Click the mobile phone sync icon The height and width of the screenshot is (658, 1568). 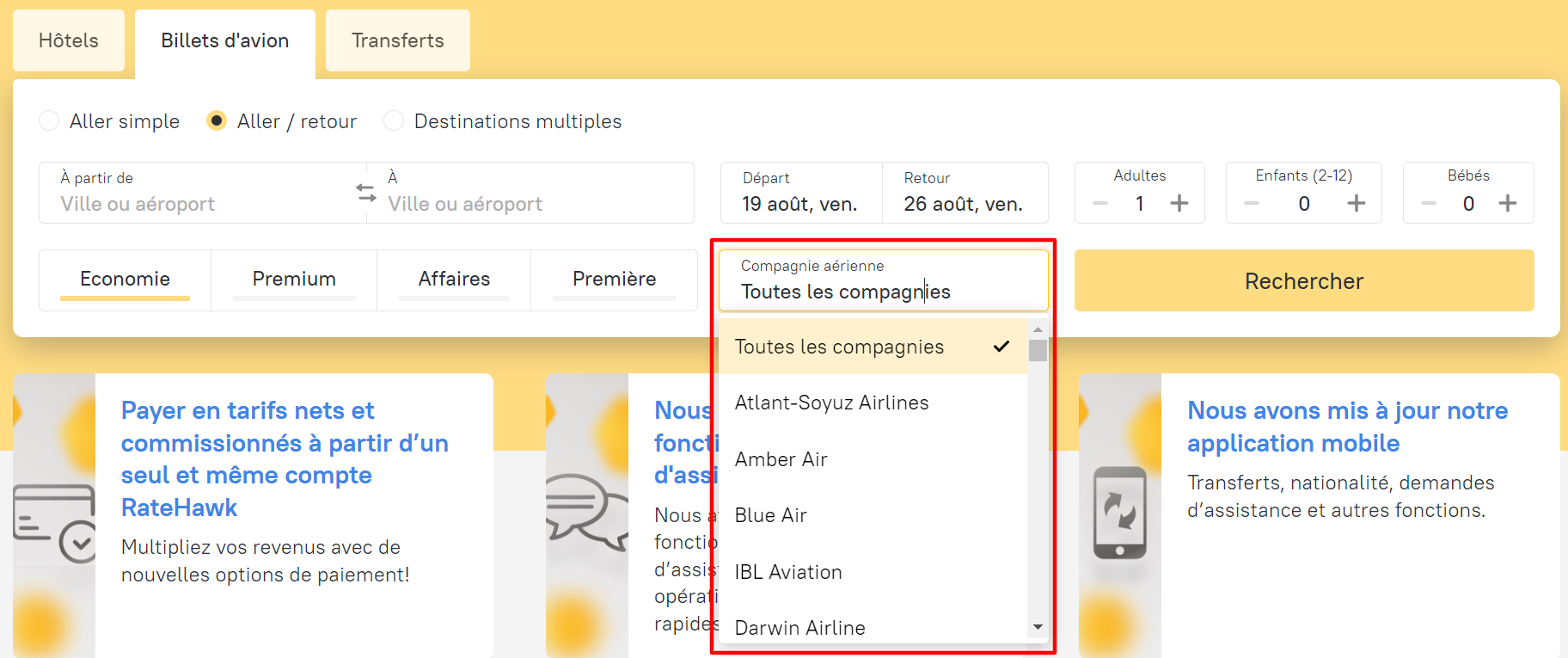click(x=1119, y=513)
